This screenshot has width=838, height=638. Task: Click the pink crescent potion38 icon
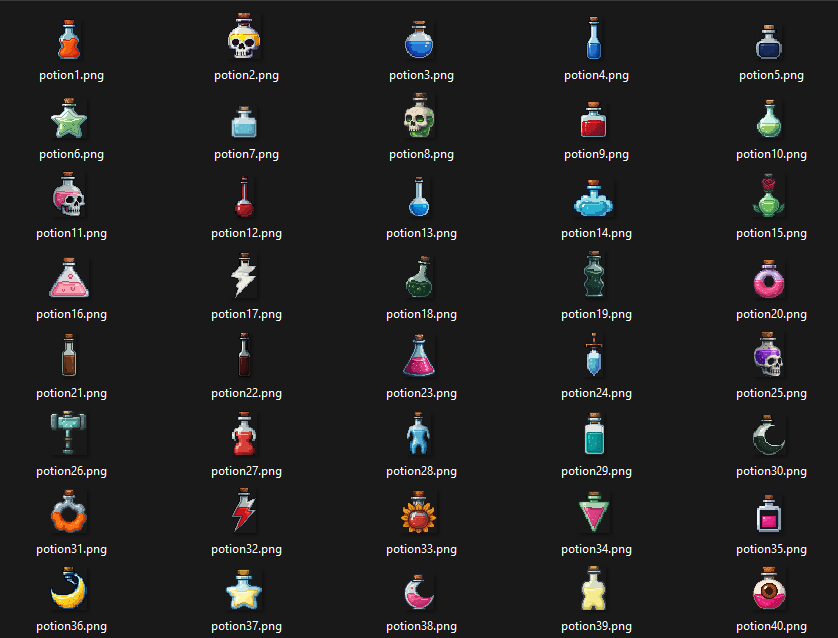(x=419, y=592)
